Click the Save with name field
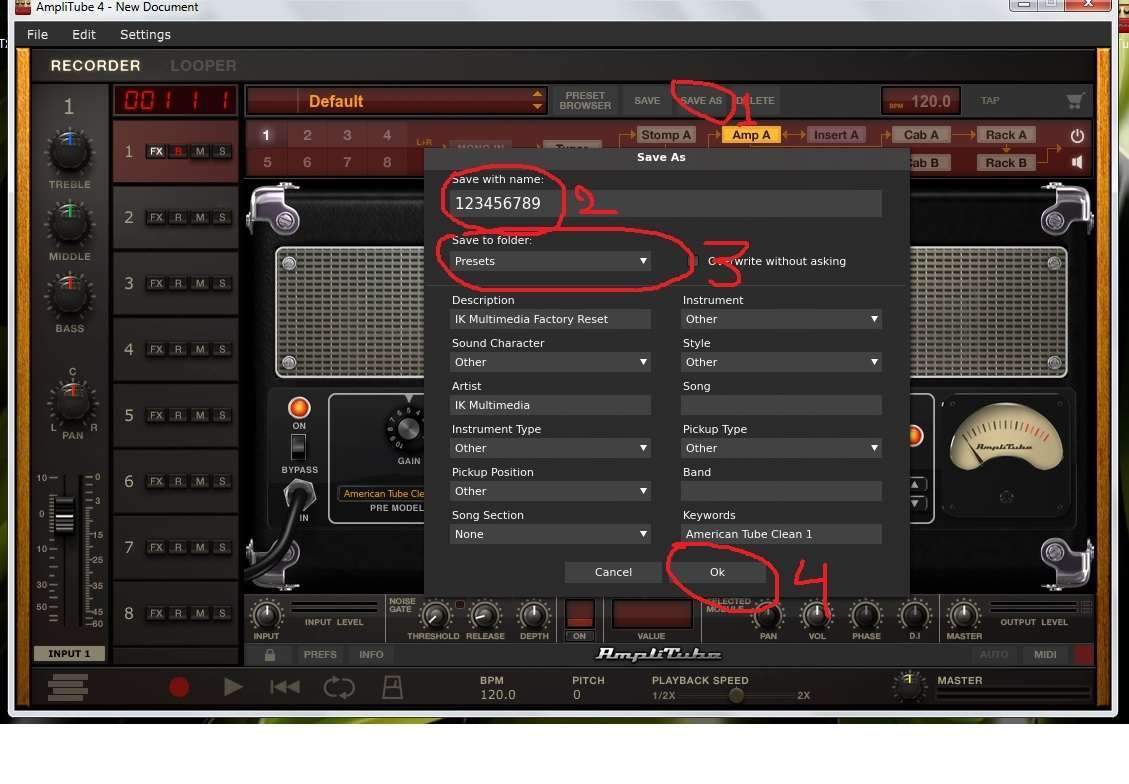Image resolution: width=1129 pixels, height=784 pixels. (665, 204)
